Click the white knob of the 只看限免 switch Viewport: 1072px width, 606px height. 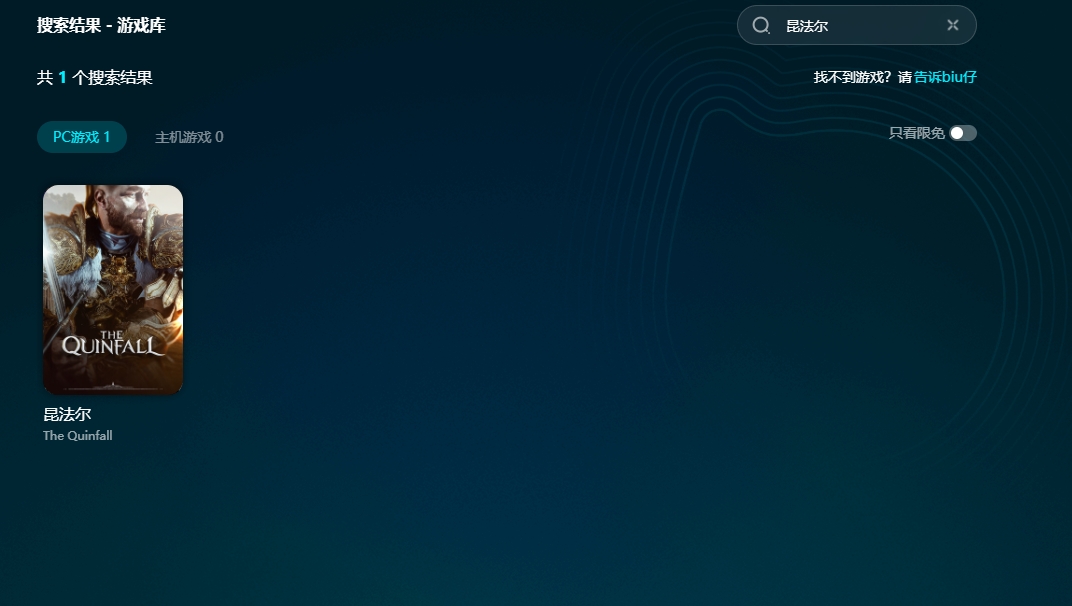click(957, 133)
